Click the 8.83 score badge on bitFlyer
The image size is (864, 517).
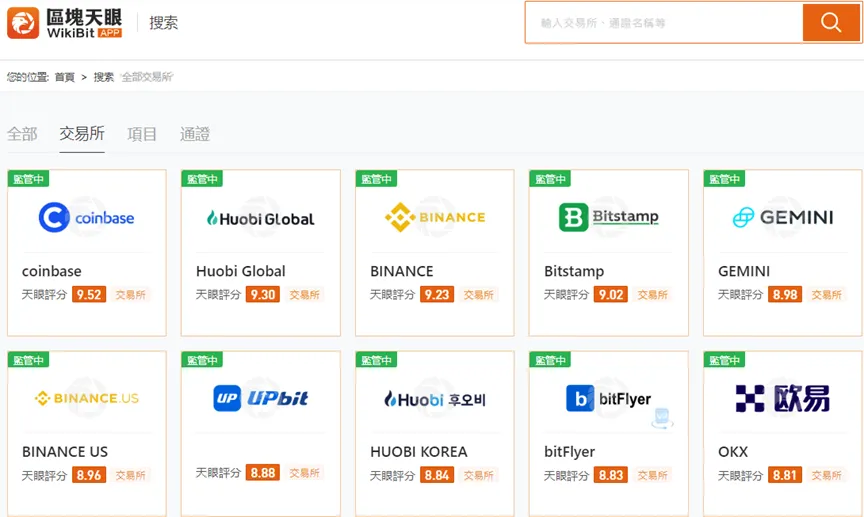click(x=611, y=475)
